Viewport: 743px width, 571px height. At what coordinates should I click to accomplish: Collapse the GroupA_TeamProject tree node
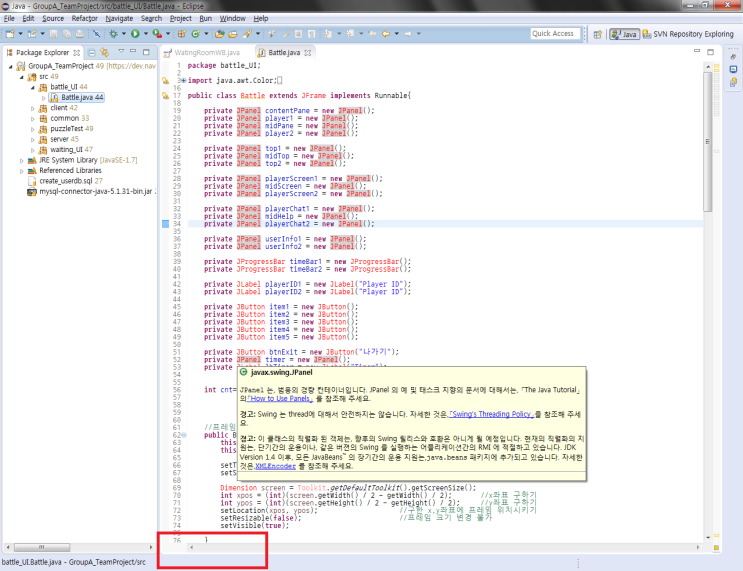click(x=10, y=66)
